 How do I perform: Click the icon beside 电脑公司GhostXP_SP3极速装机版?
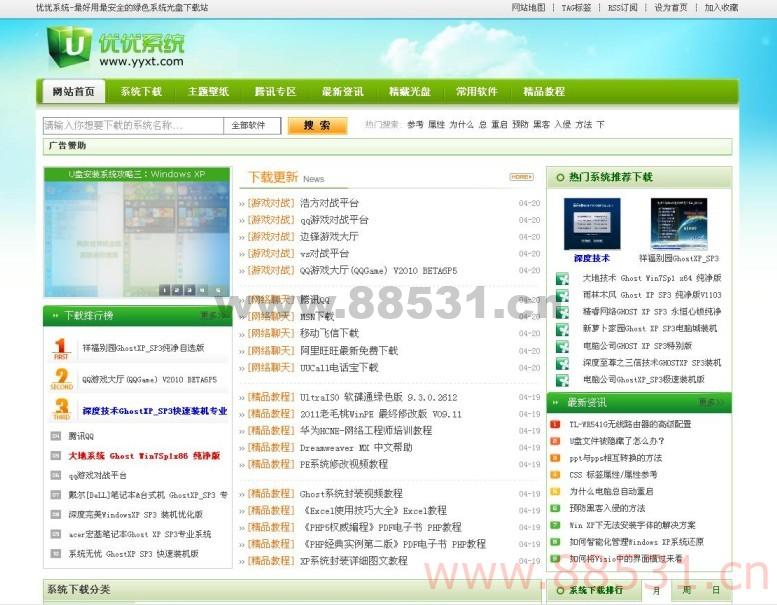click(562, 380)
